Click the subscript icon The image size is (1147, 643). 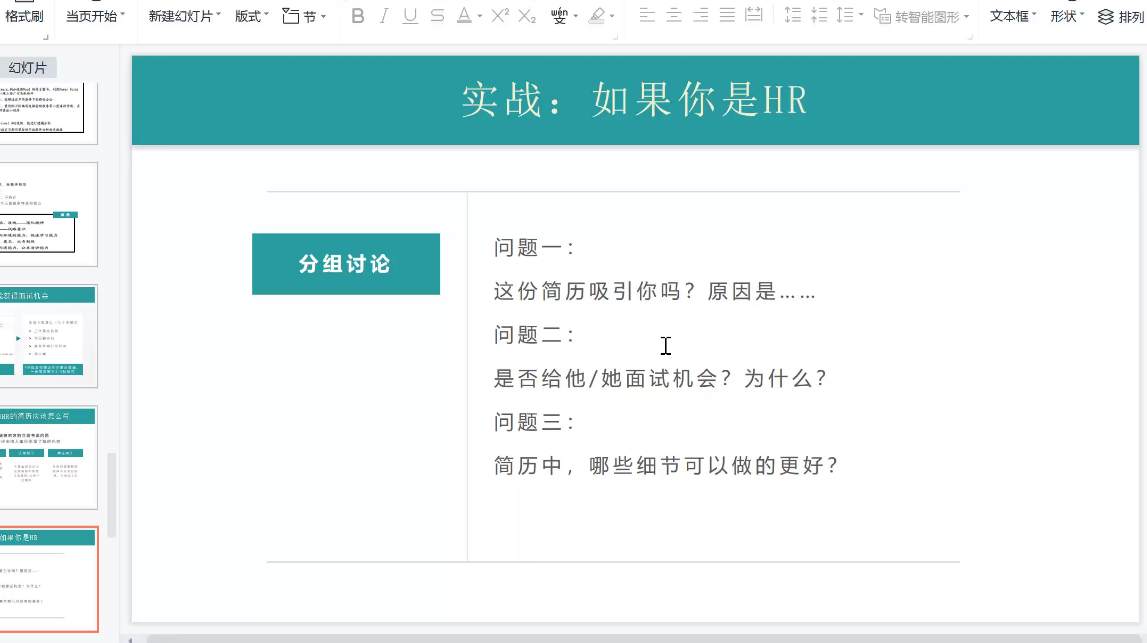[x=527, y=16]
